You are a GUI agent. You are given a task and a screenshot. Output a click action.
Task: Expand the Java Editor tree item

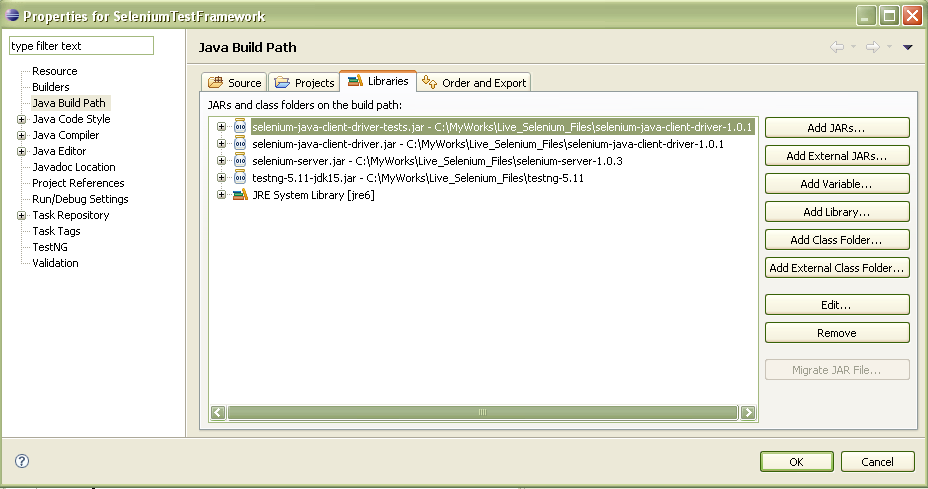[x=21, y=152]
